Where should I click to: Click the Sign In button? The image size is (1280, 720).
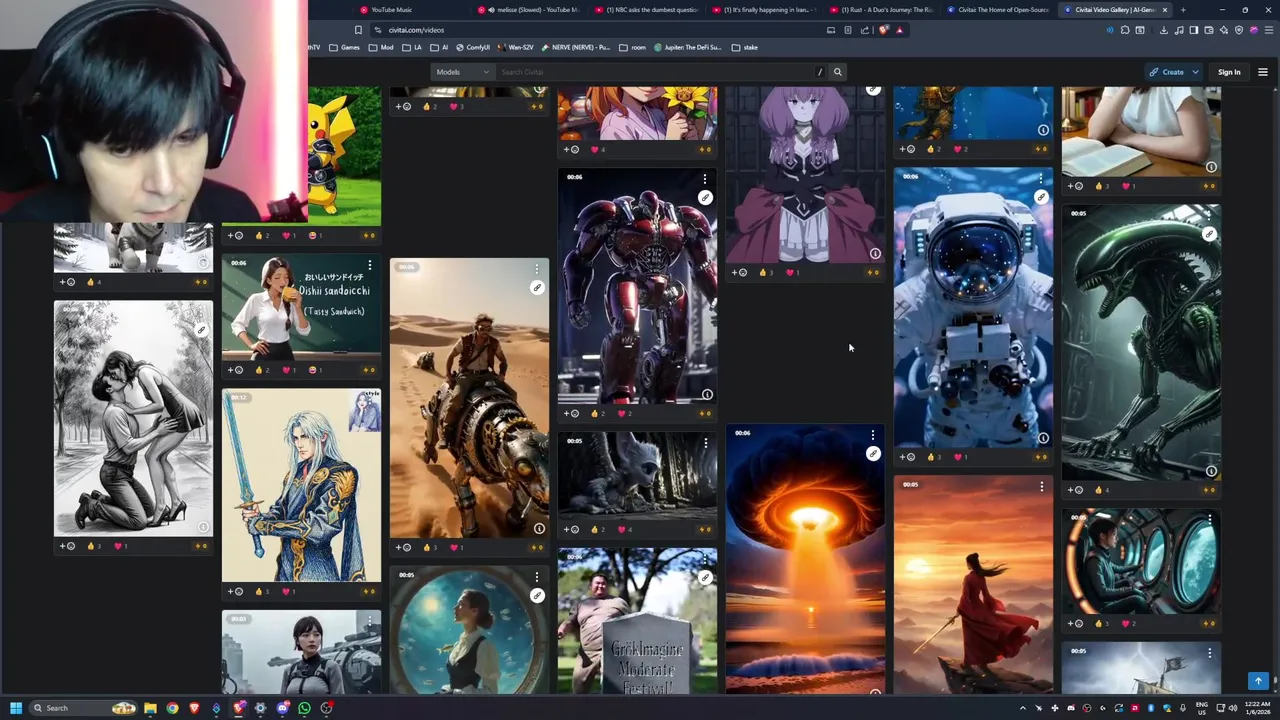(1229, 72)
